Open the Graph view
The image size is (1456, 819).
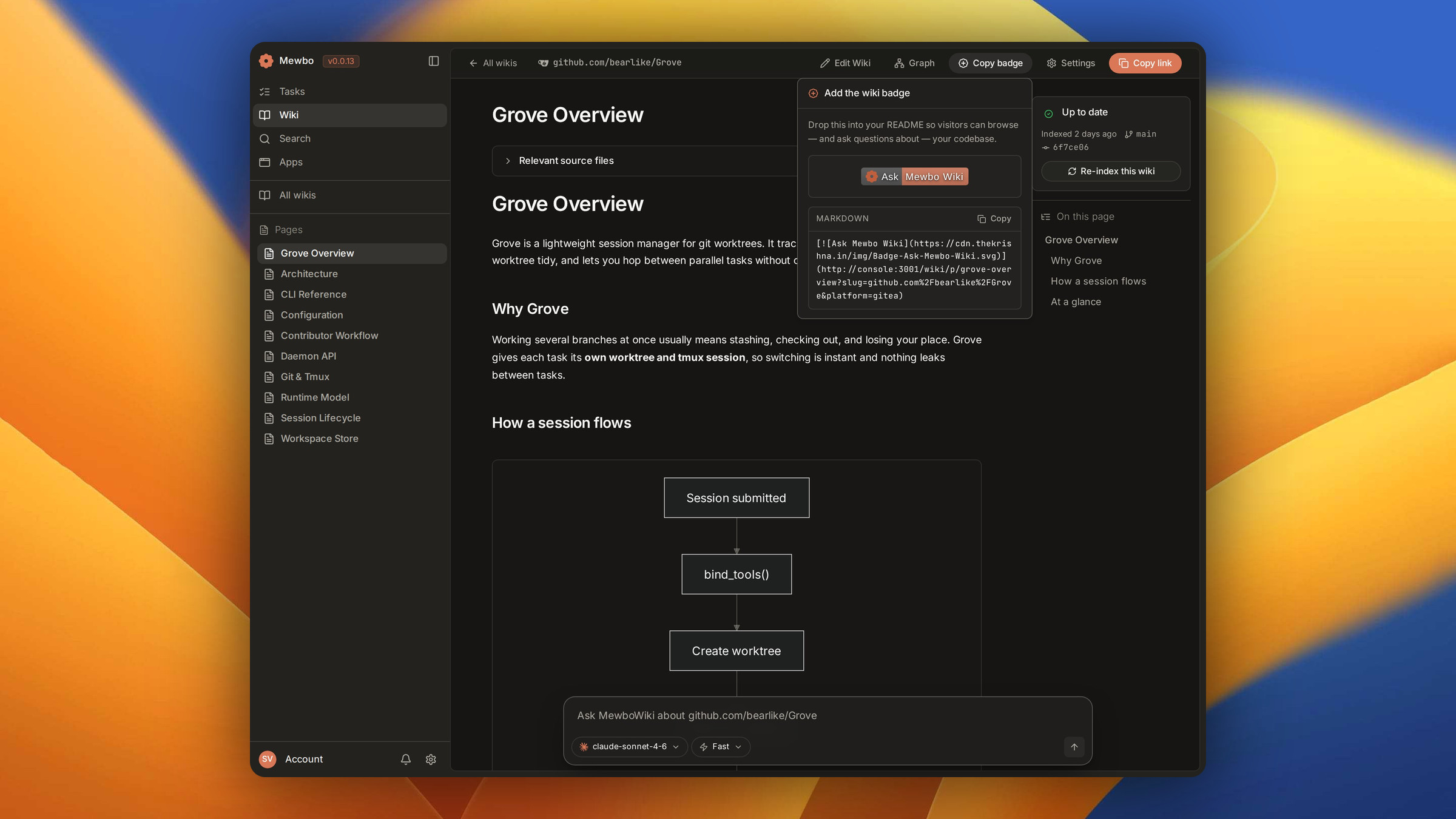tap(914, 63)
